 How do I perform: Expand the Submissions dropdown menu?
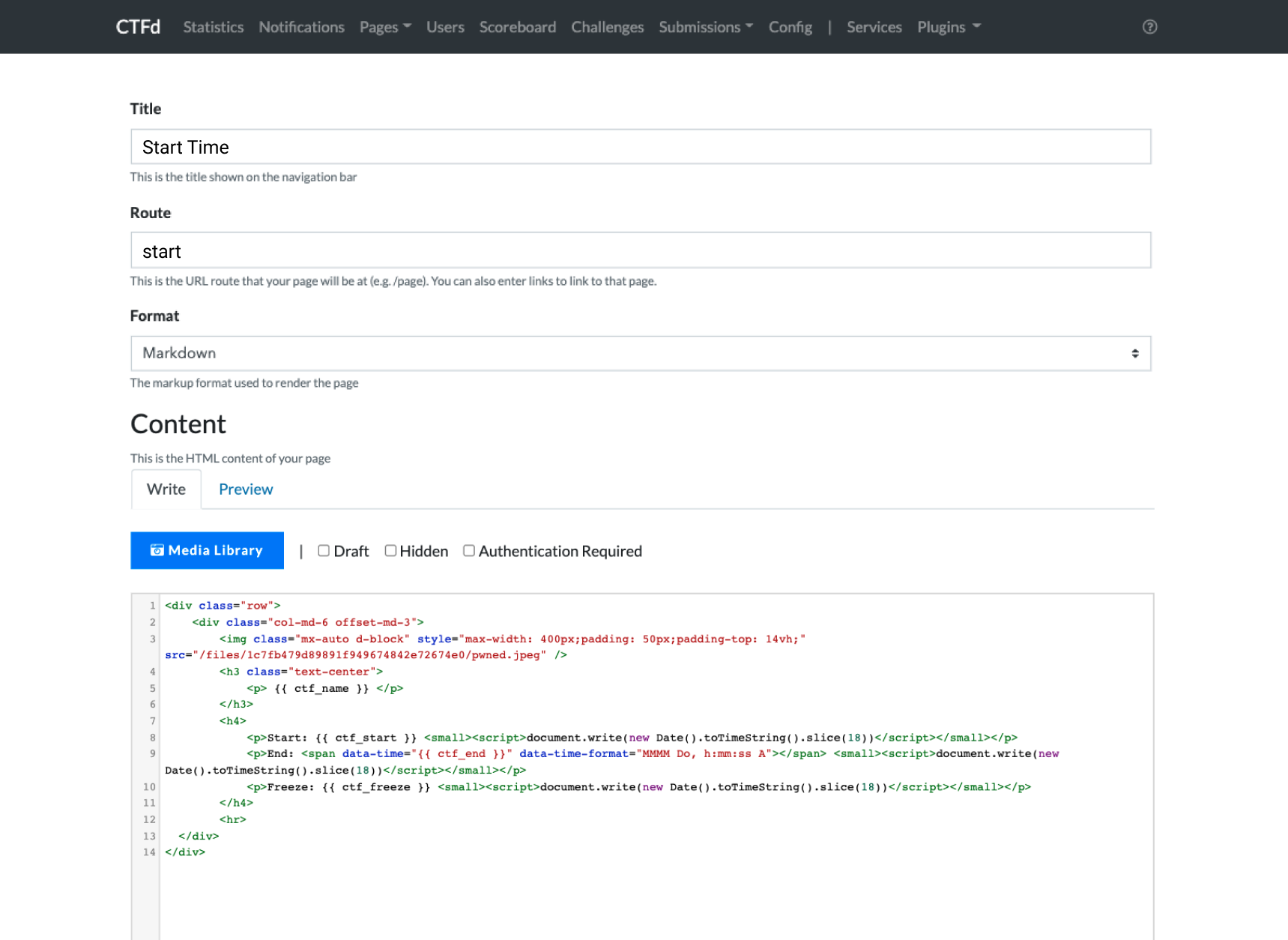click(x=705, y=27)
